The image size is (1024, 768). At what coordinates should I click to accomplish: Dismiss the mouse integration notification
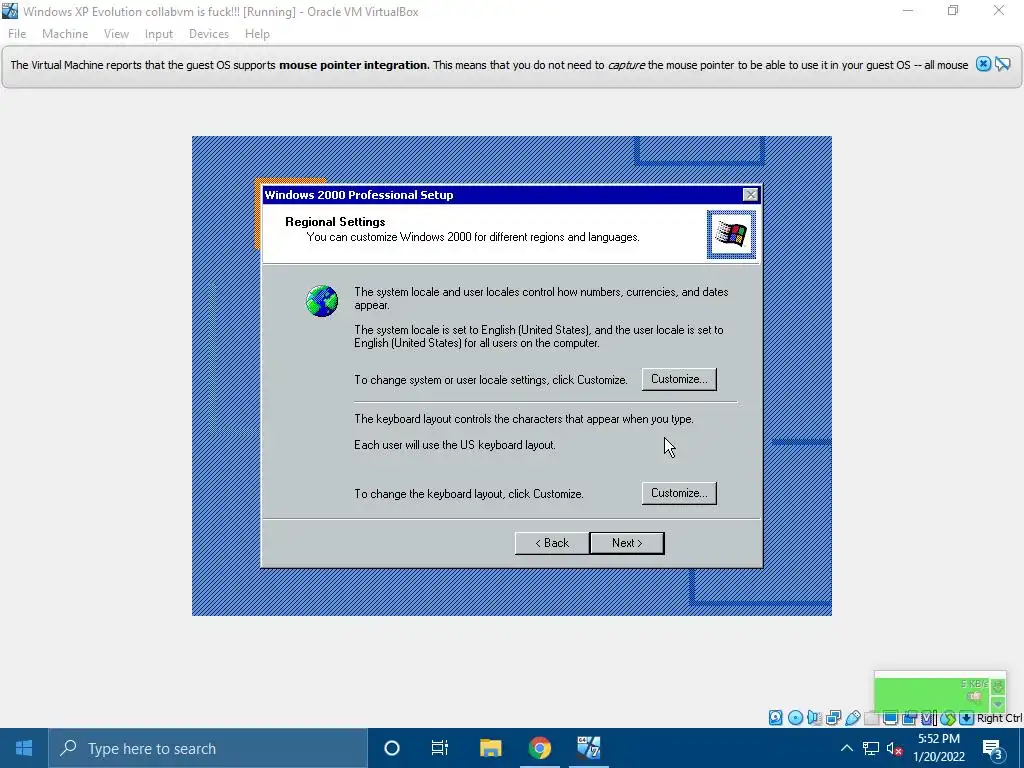(x=983, y=64)
